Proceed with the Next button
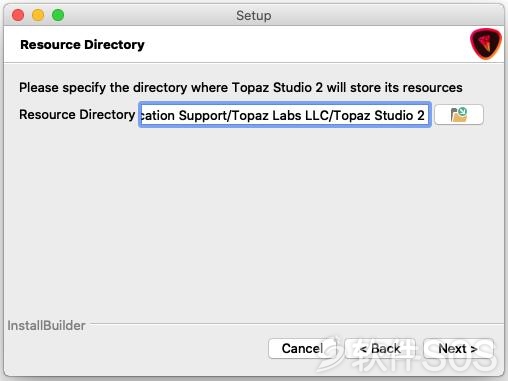Viewport: 508px width, 381px height. pos(458,349)
